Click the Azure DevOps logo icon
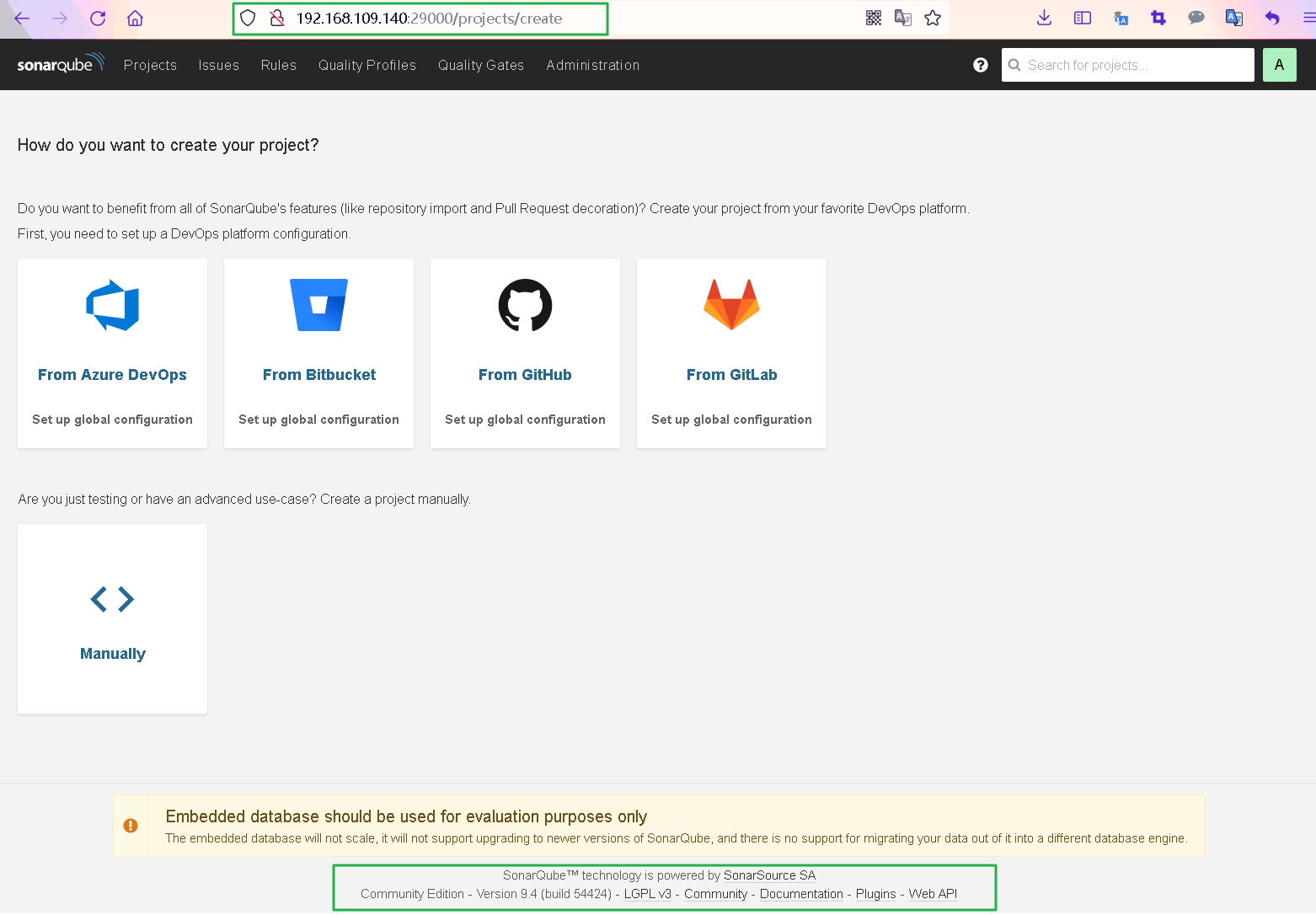 [112, 305]
